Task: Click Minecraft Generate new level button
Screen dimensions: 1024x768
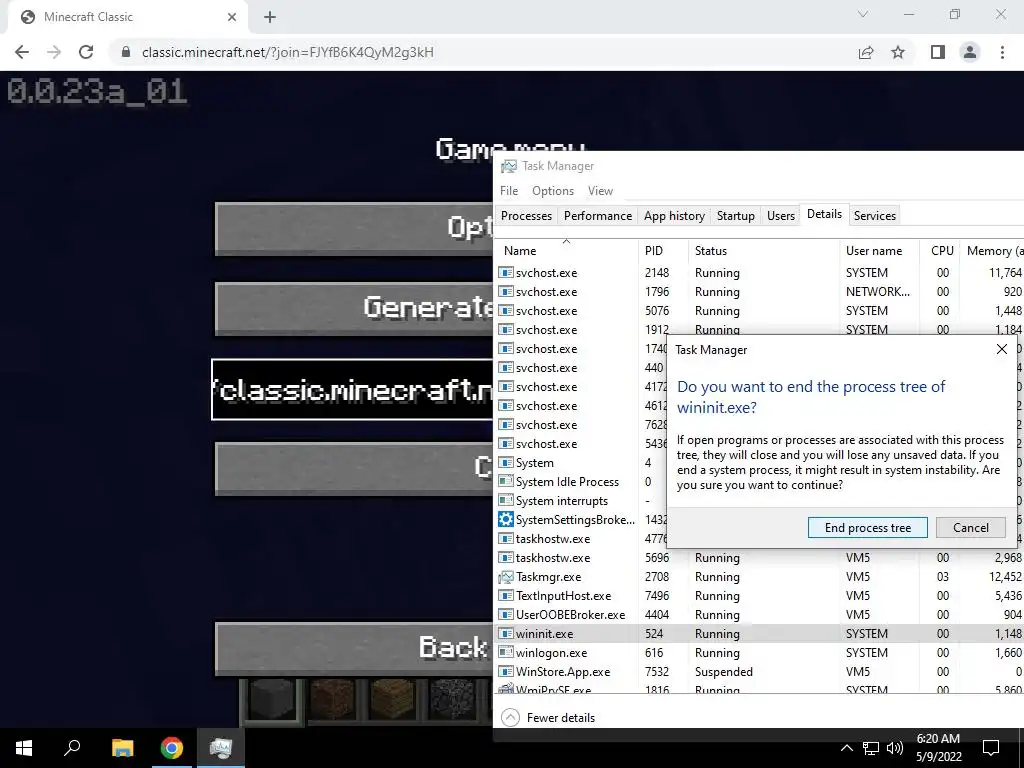Action: pos(354,308)
